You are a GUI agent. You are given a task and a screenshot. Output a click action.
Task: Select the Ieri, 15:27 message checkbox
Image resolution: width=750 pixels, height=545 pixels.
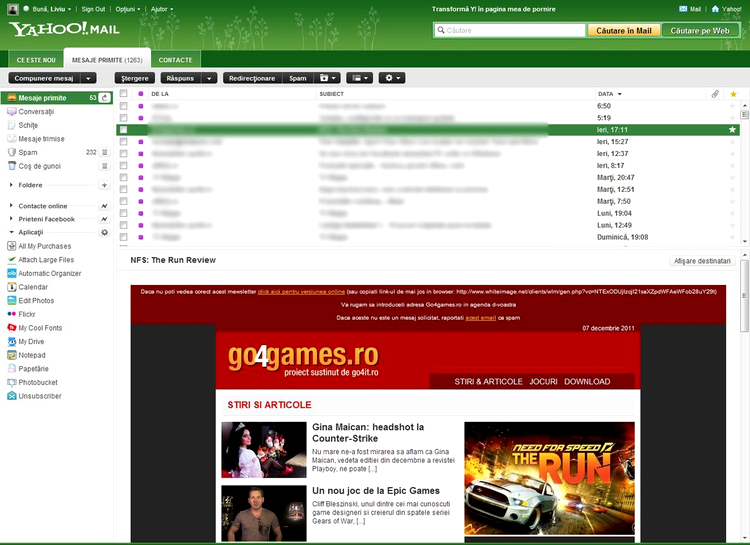click(123, 142)
